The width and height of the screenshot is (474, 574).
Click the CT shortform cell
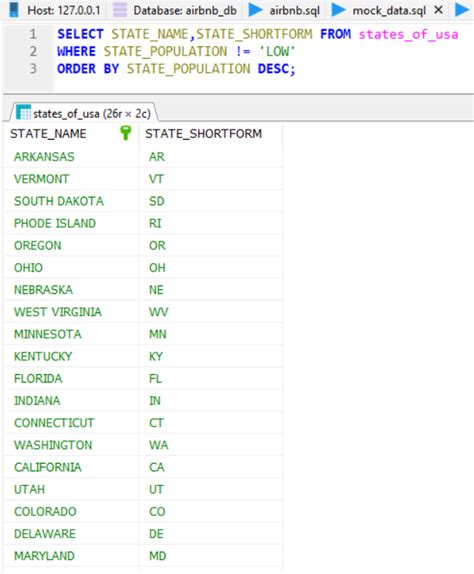[x=211, y=423]
